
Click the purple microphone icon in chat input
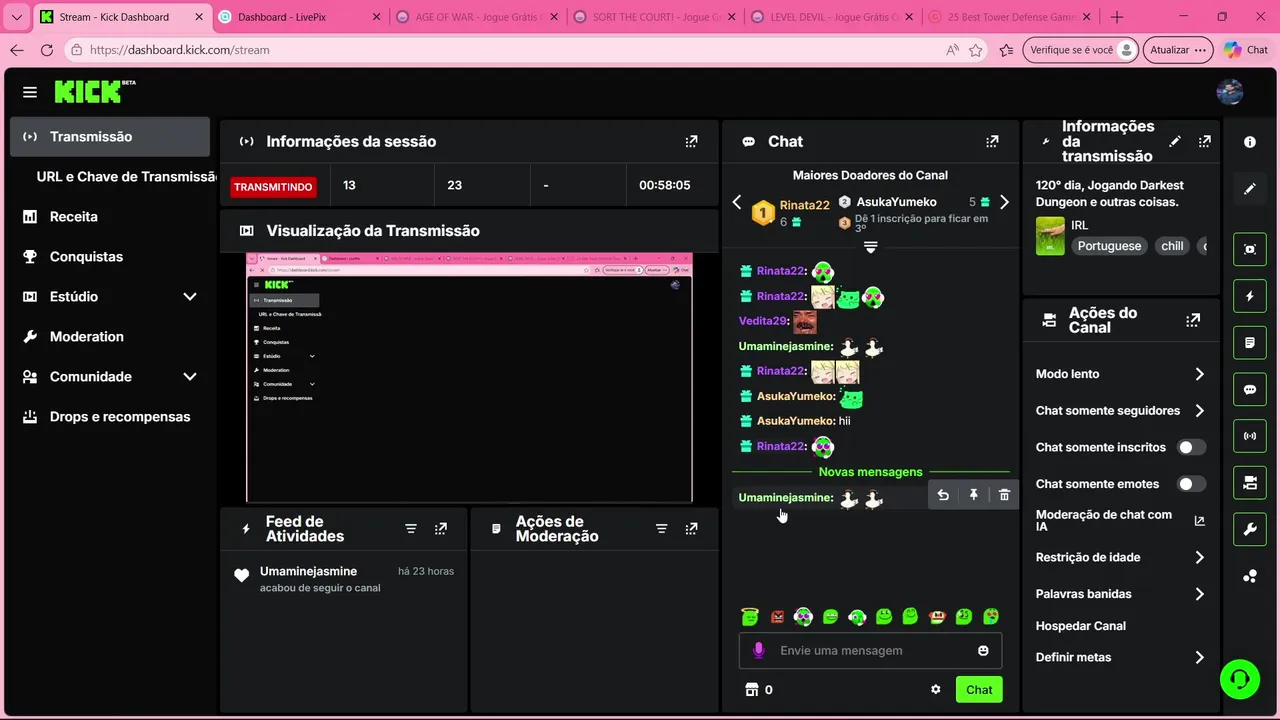point(758,651)
